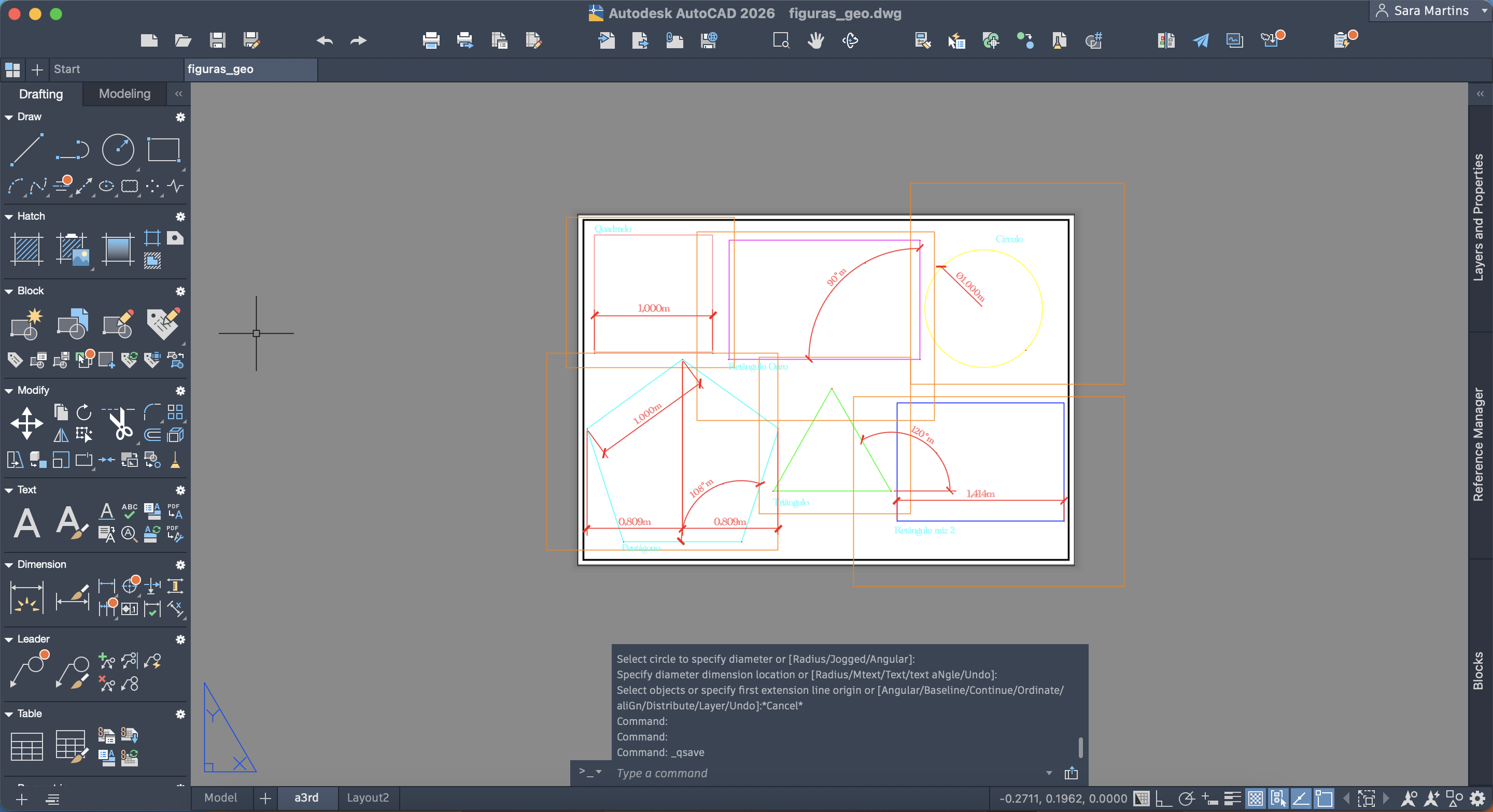Toggle Polar tracking in status bar
The height and width of the screenshot is (812, 1493).
pyautogui.click(x=1187, y=799)
